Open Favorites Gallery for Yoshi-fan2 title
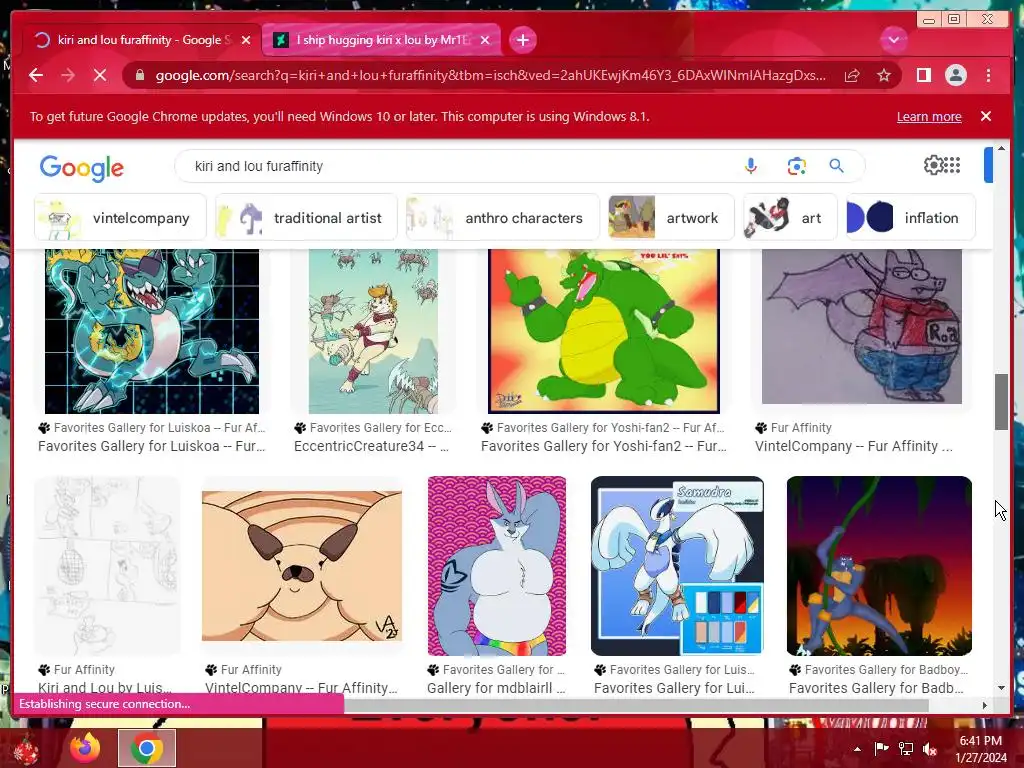Viewport: 1024px width, 768px height. pyautogui.click(x=603, y=446)
